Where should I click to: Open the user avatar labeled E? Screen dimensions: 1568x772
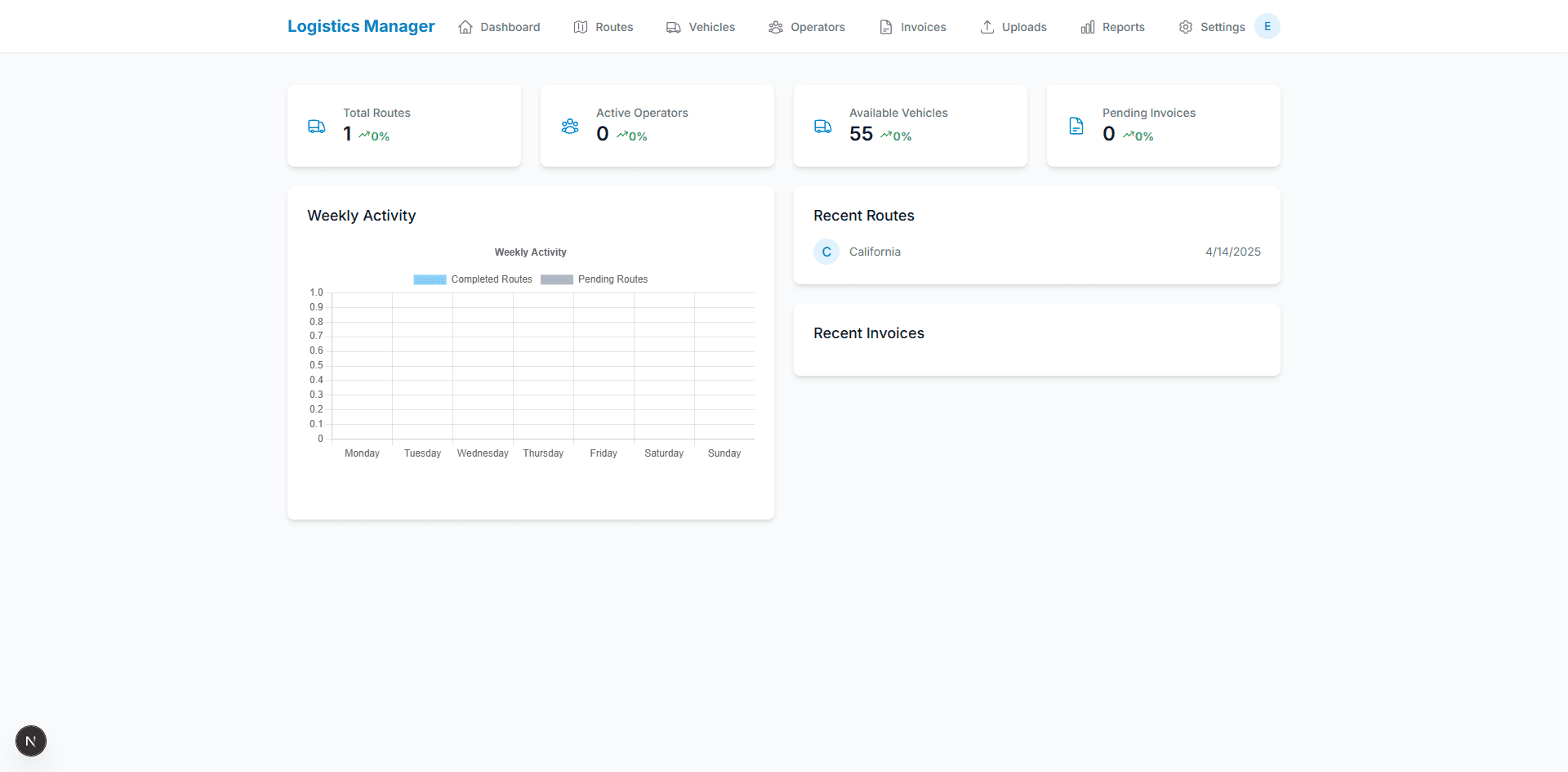click(1267, 26)
